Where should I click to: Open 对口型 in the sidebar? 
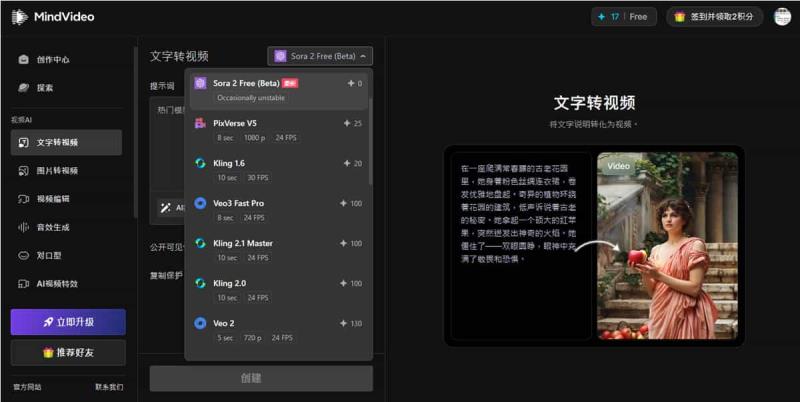tap(48, 255)
